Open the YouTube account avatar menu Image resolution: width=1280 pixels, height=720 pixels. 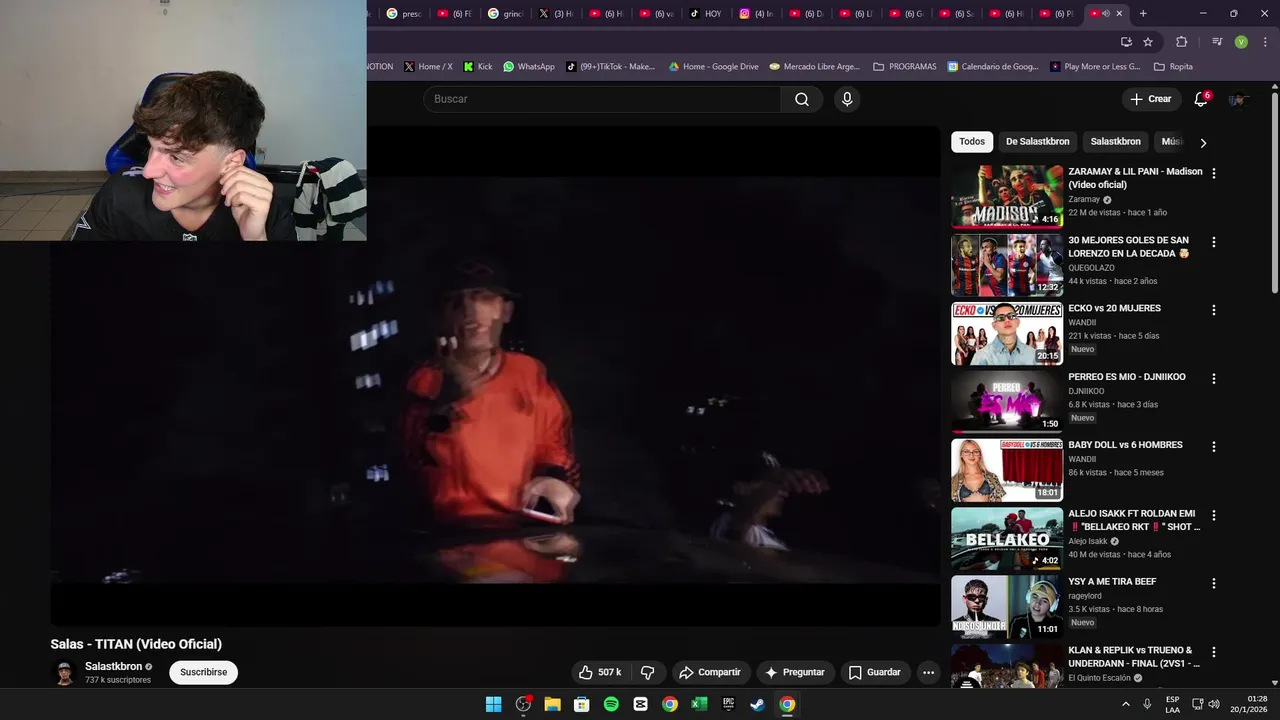point(1238,99)
